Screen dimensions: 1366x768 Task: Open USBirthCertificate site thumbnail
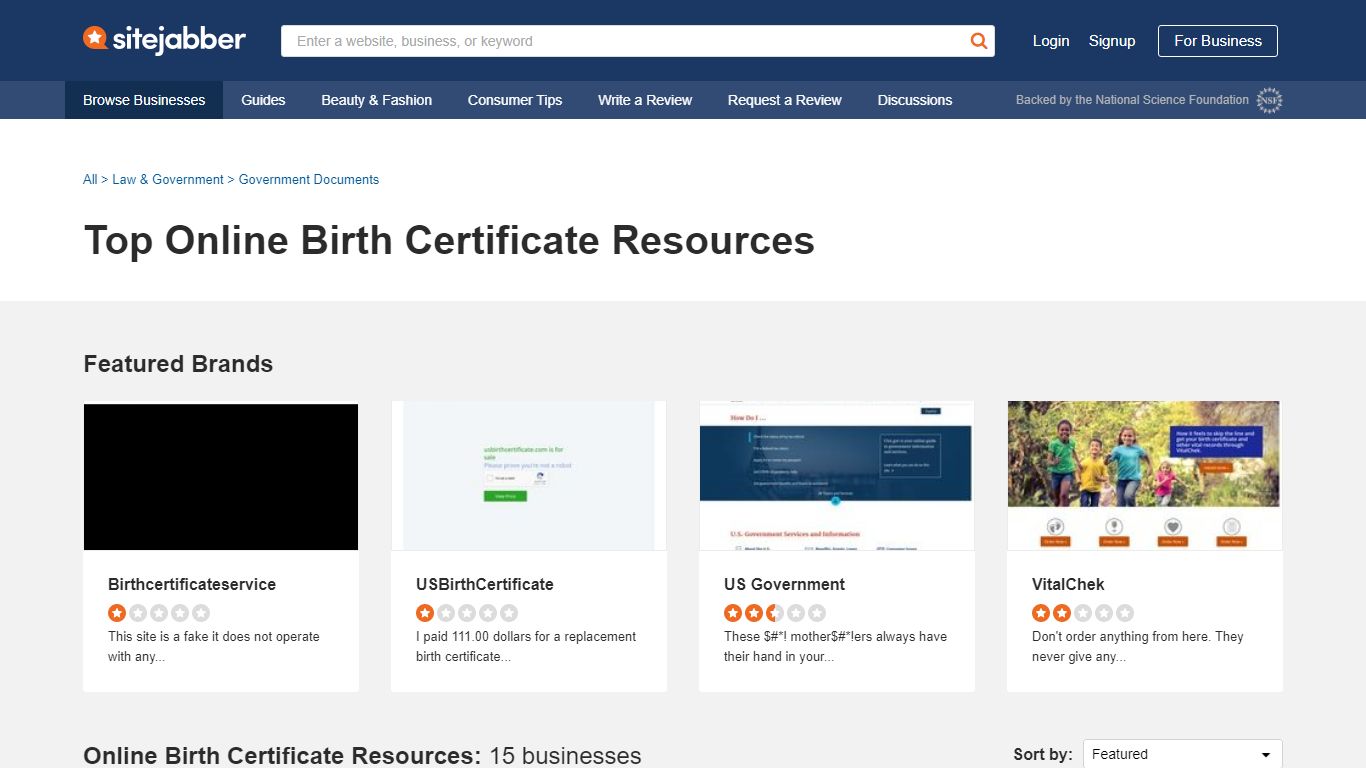pyautogui.click(x=529, y=476)
